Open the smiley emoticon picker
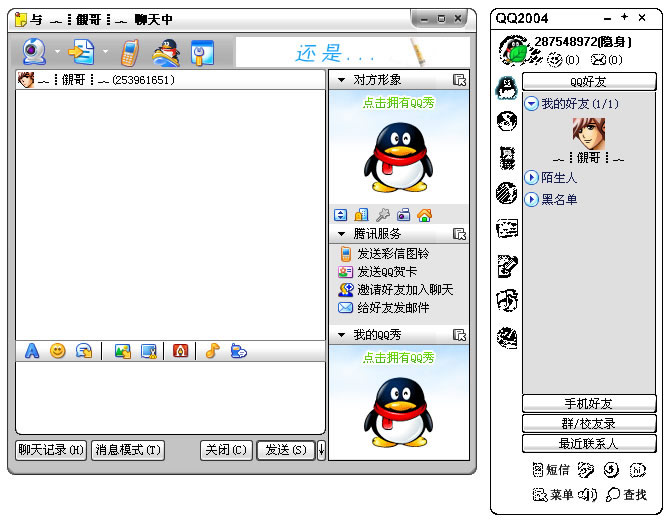The image size is (671, 521). click(x=58, y=351)
